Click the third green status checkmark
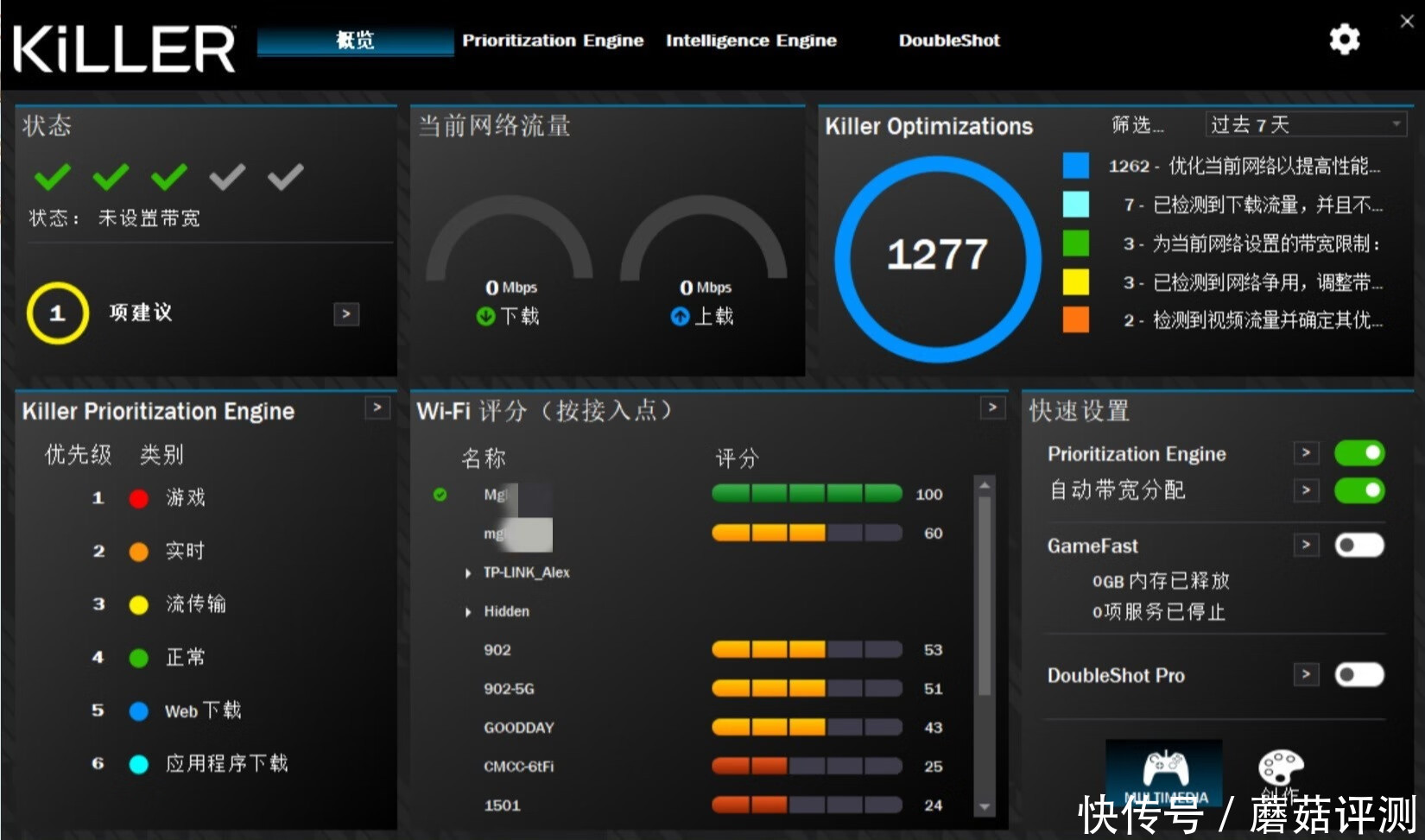This screenshot has height=840, width=1425. (169, 176)
